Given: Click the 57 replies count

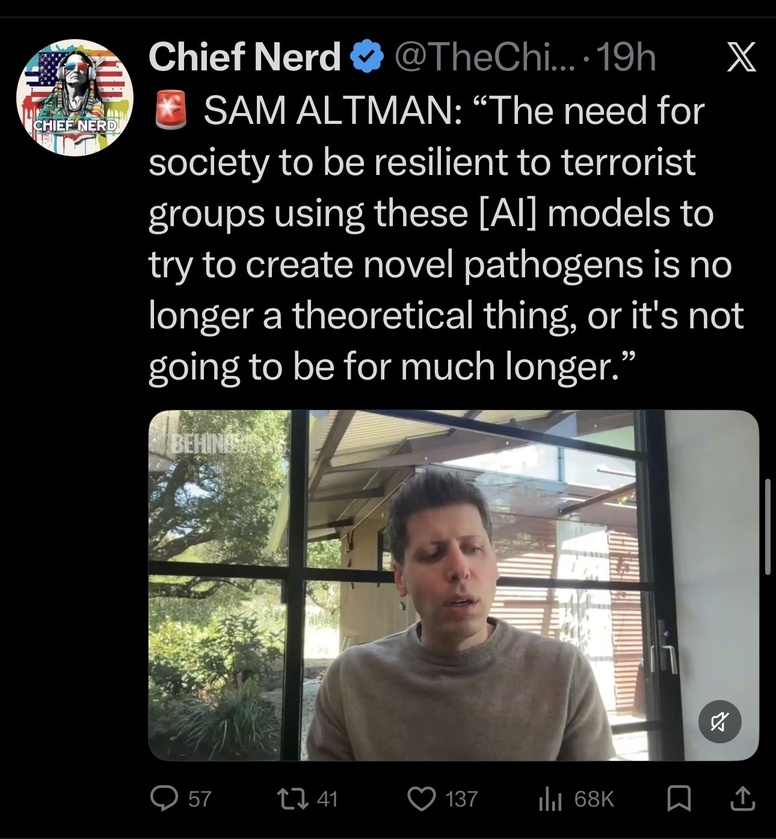Looking at the screenshot, I should pos(200,799).
